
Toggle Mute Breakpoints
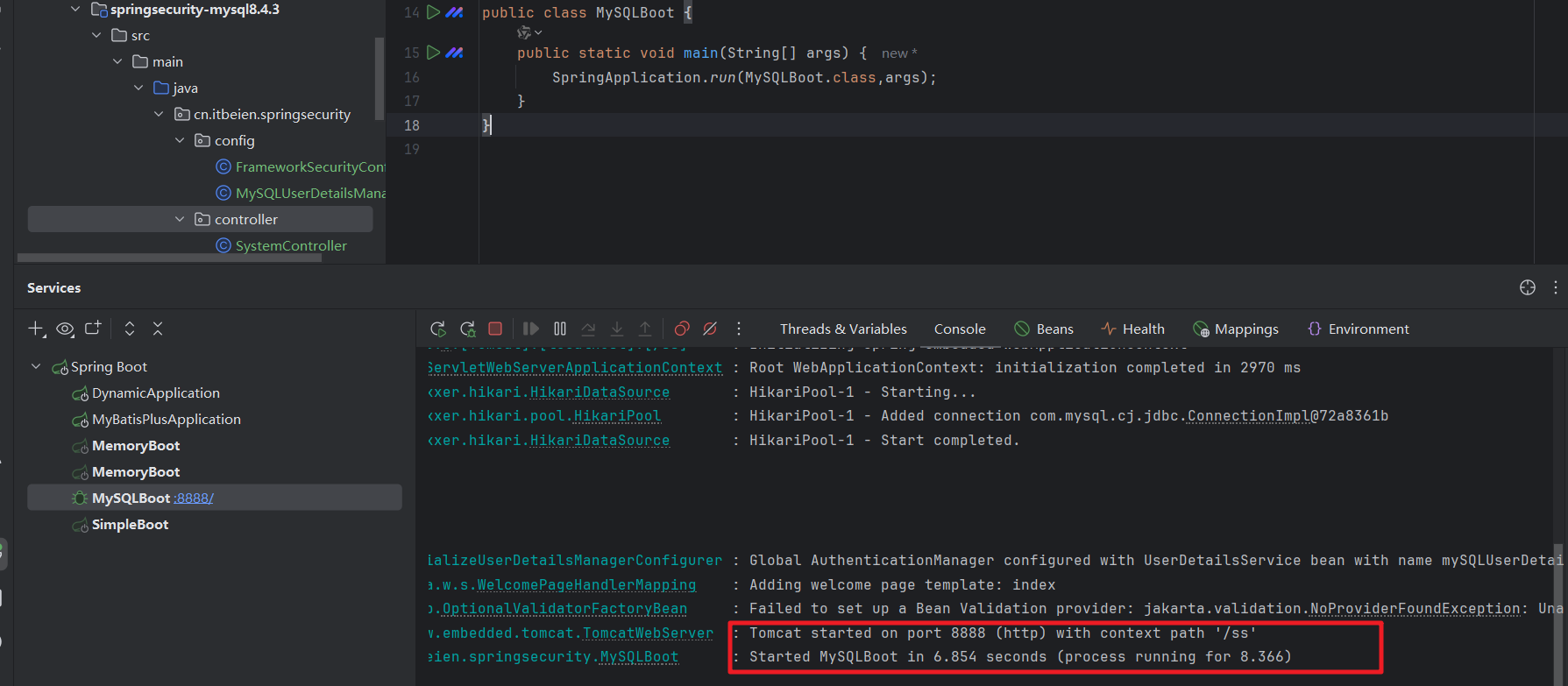pos(710,329)
